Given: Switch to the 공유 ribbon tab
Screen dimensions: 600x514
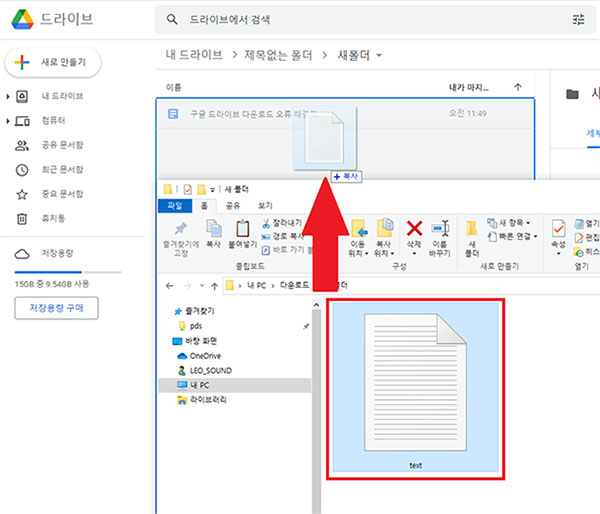Looking at the screenshot, I should click(x=232, y=206).
